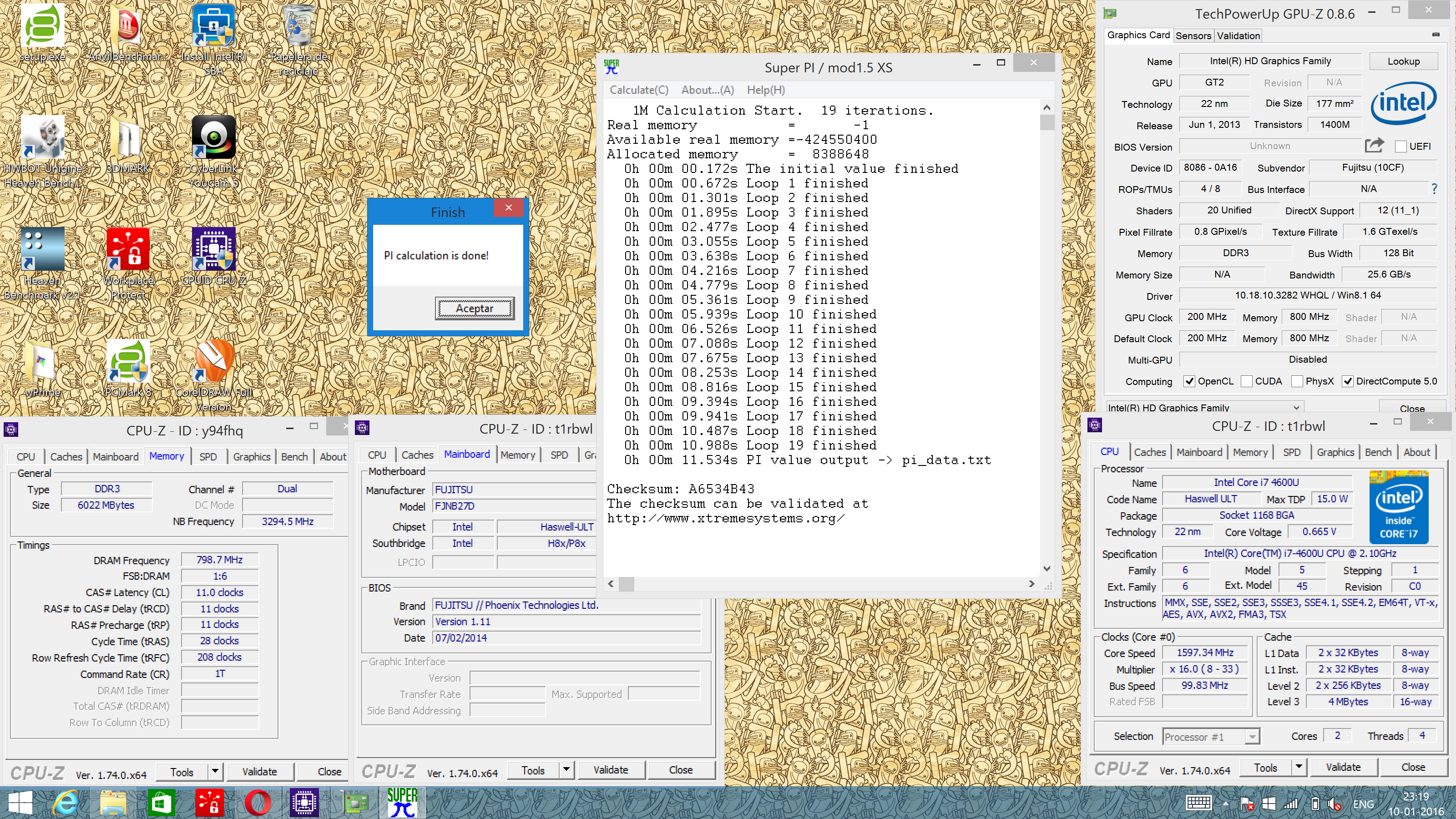Screen dimensions: 1456x819
Task: Open the AnvilBenchmark folder icon
Action: pyautogui.click(x=128, y=33)
